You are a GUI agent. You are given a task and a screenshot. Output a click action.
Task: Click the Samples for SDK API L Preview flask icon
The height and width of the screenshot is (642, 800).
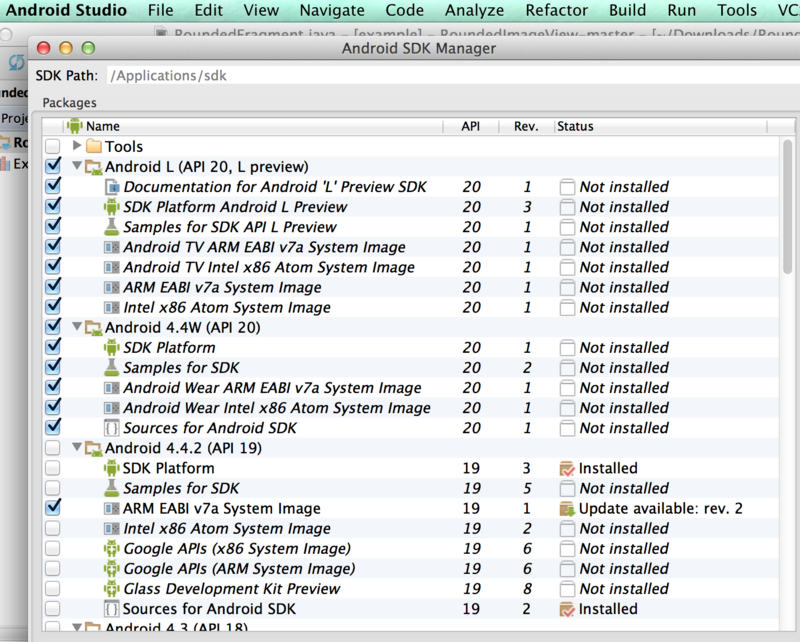coord(112,227)
